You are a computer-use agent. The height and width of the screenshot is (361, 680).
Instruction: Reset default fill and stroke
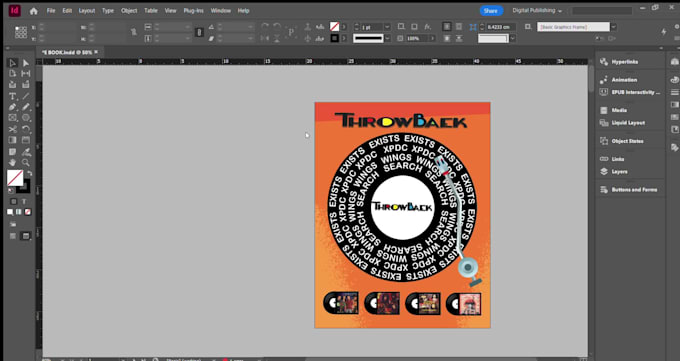(x=10, y=190)
